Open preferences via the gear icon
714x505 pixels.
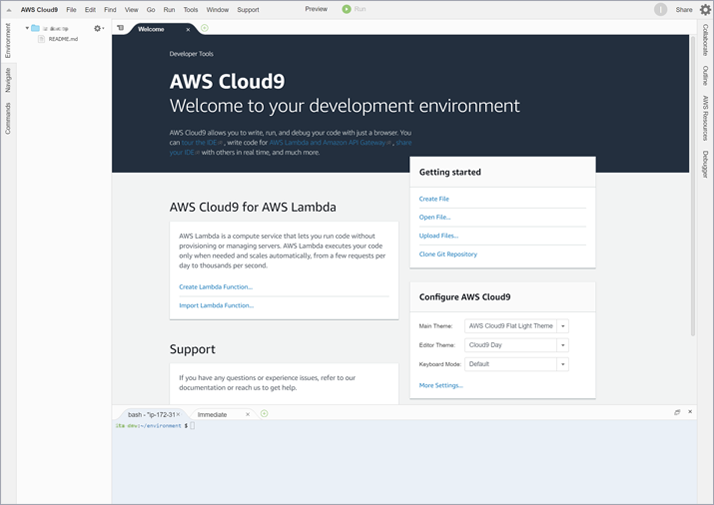pos(705,9)
